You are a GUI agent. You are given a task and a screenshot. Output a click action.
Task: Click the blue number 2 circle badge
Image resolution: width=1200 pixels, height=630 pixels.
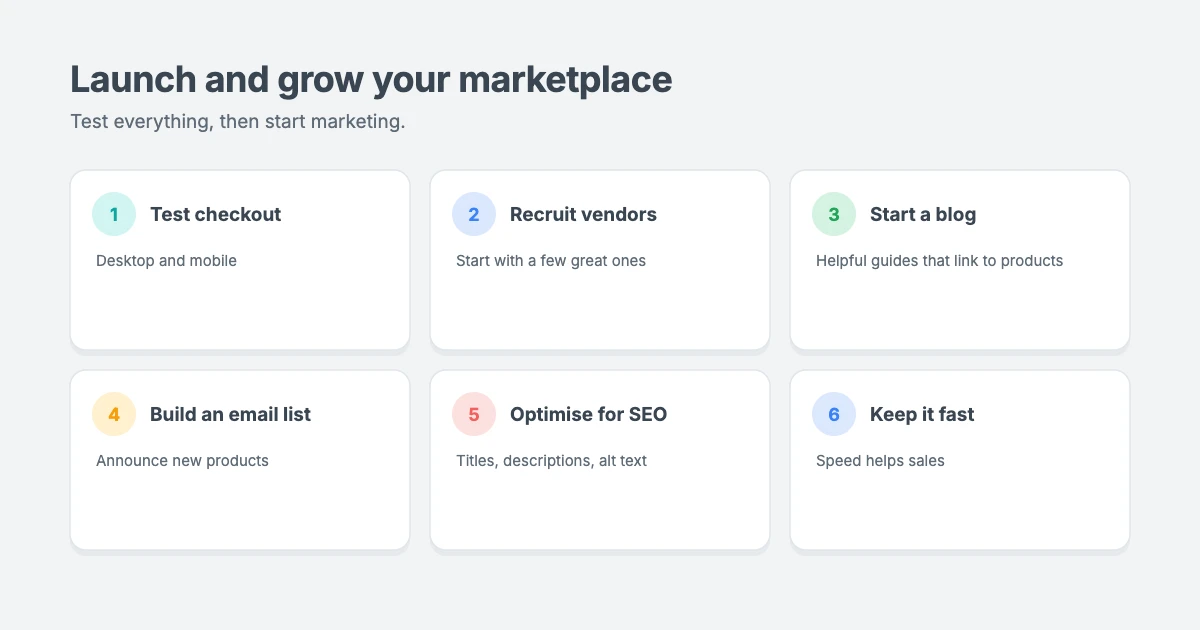[x=474, y=214]
